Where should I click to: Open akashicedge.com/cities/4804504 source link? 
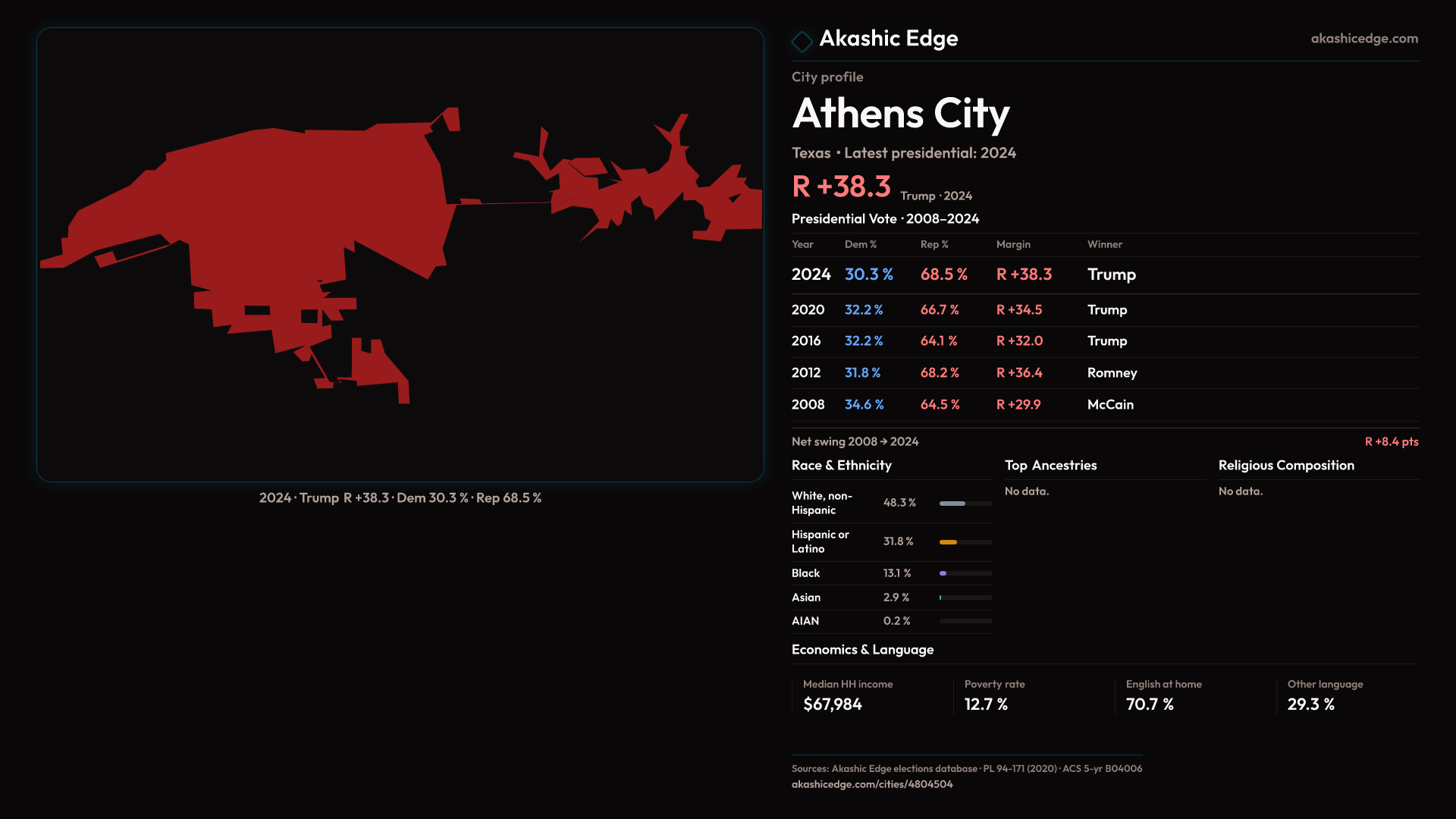click(x=872, y=784)
